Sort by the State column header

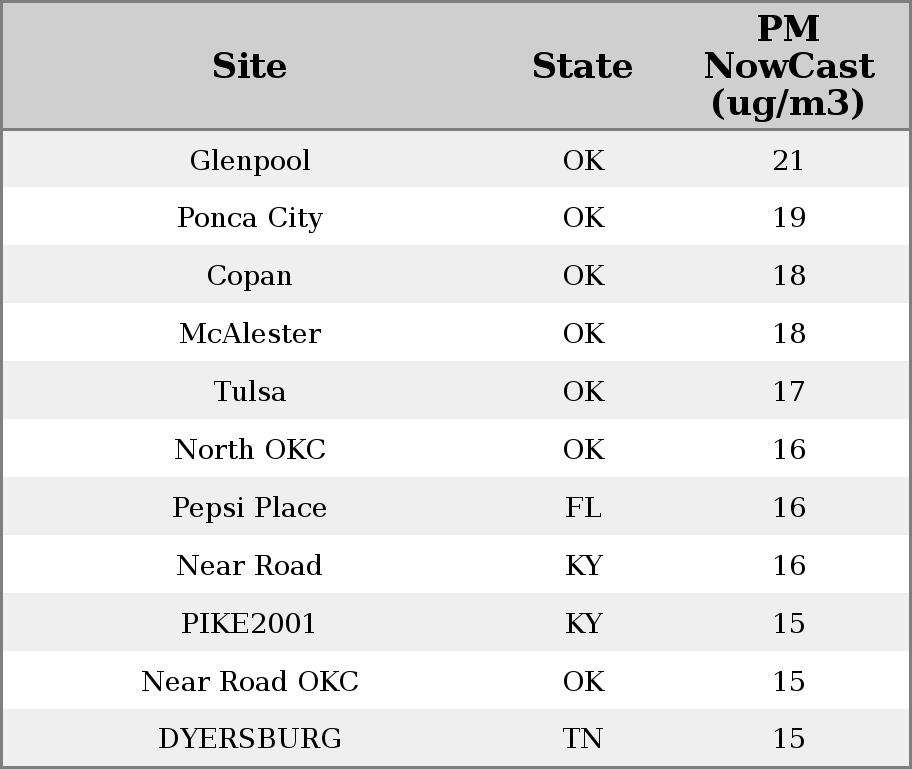click(582, 66)
